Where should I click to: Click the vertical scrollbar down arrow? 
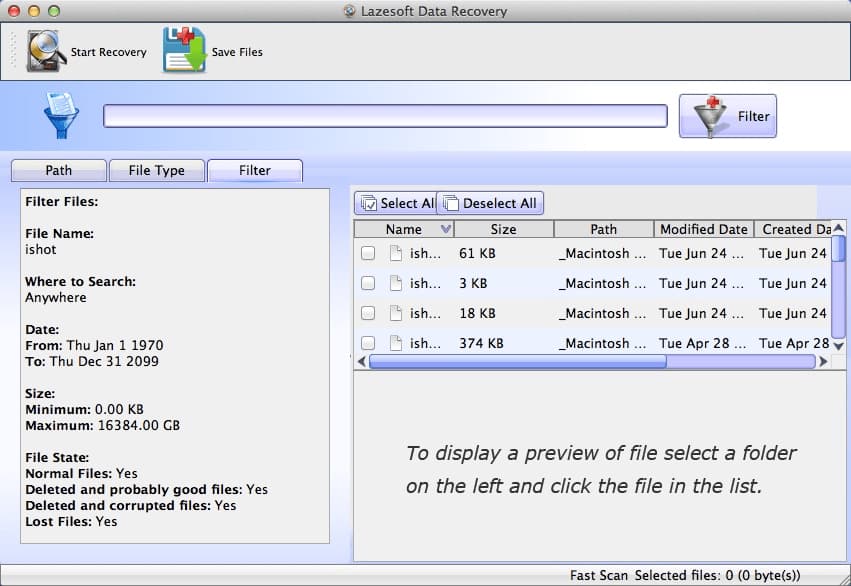[839, 346]
